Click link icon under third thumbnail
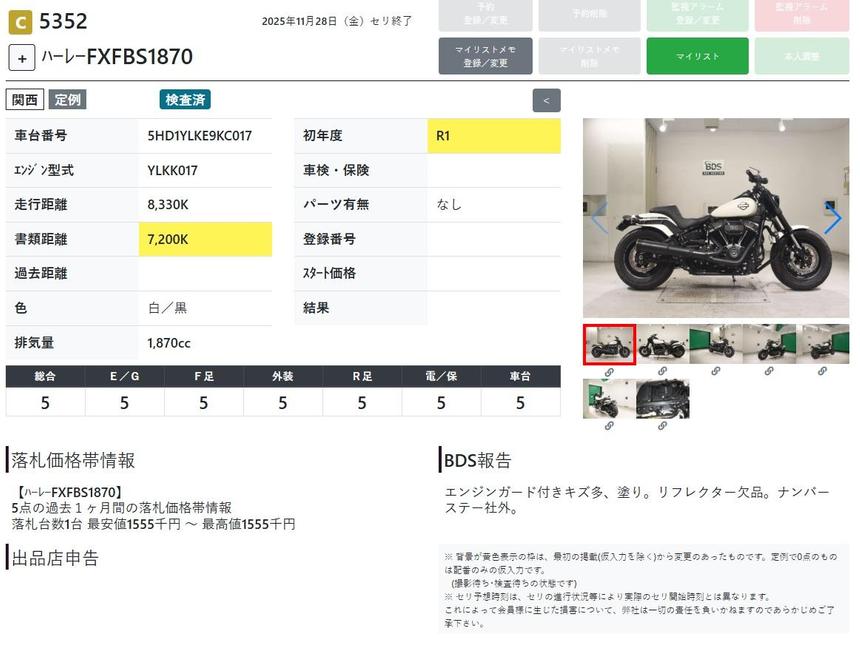 click(x=716, y=372)
